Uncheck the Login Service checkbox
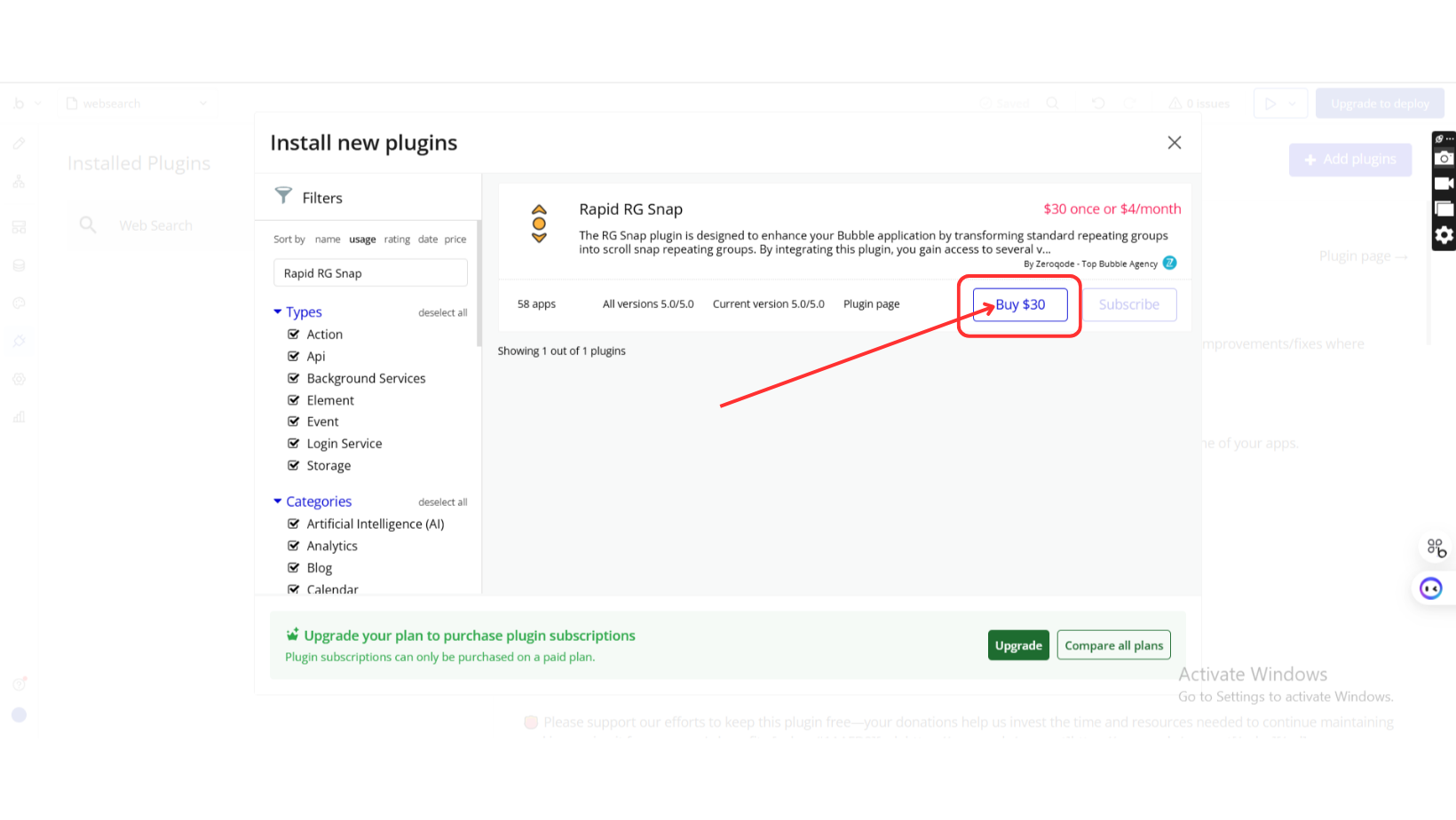Screen dimensions: 1456x820 (x=293, y=443)
